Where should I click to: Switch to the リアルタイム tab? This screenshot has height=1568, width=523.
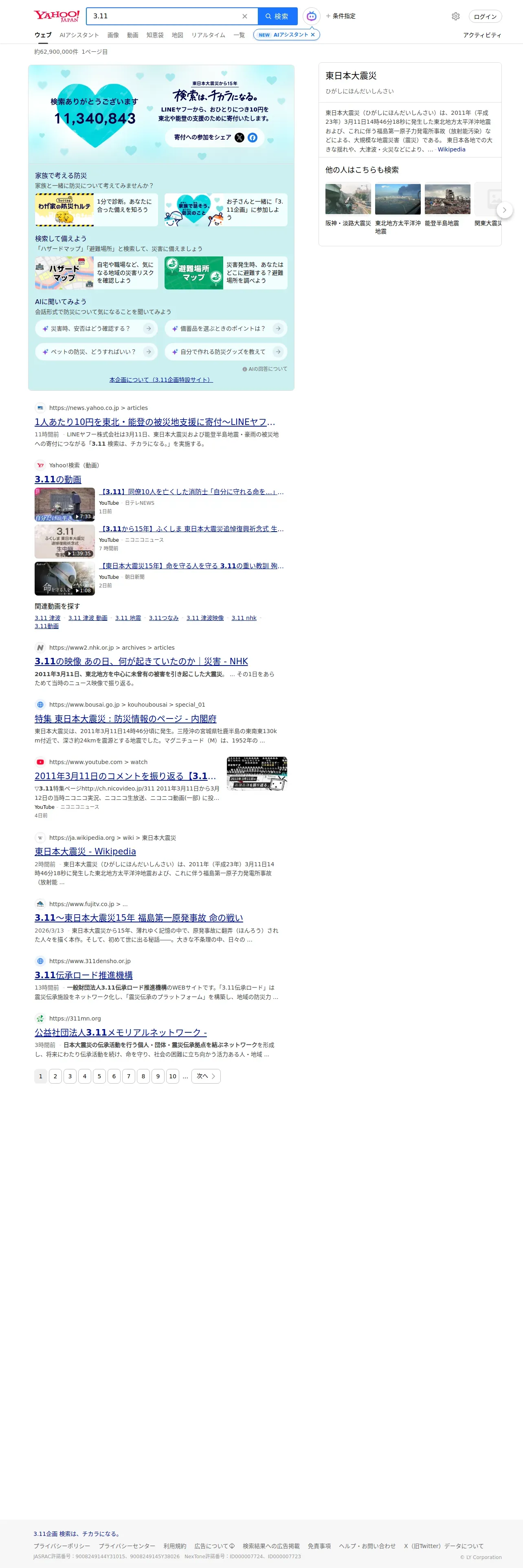click(208, 35)
